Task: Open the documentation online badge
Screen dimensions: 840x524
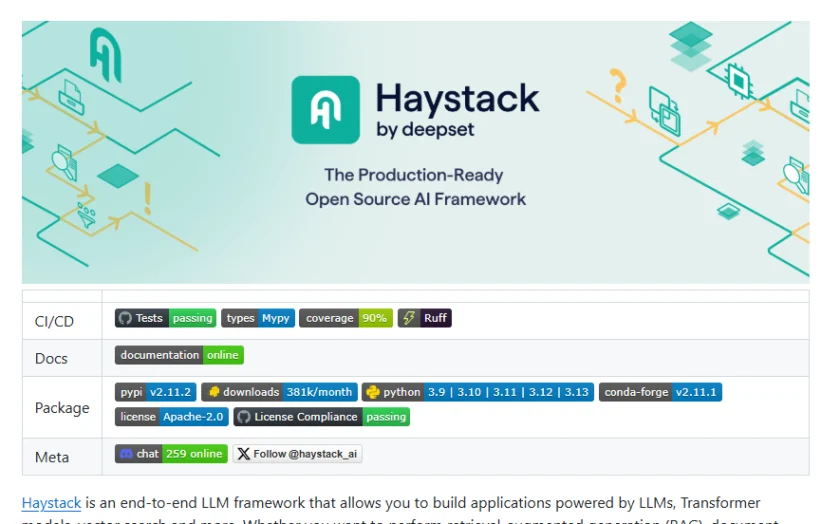Action: coord(179,355)
